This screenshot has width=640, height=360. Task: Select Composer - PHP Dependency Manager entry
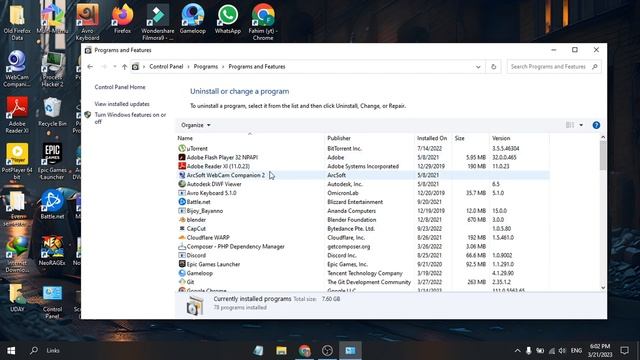coord(363,247)
